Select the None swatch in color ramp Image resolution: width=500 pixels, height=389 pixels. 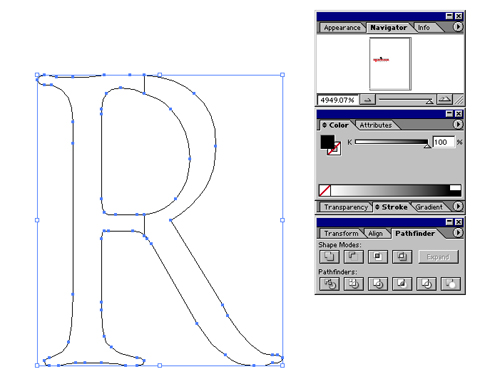pos(325,190)
